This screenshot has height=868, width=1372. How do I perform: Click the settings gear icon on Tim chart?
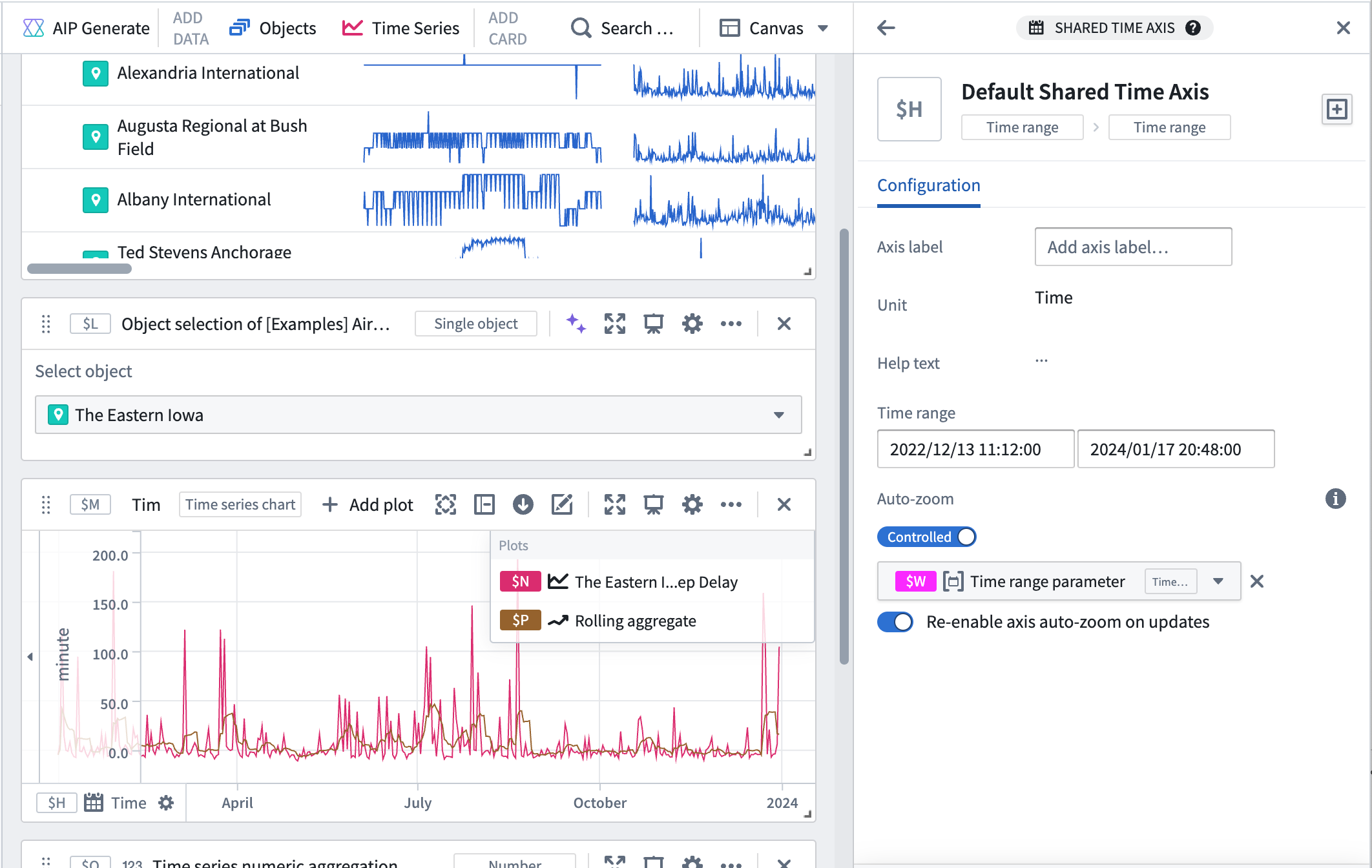click(694, 504)
